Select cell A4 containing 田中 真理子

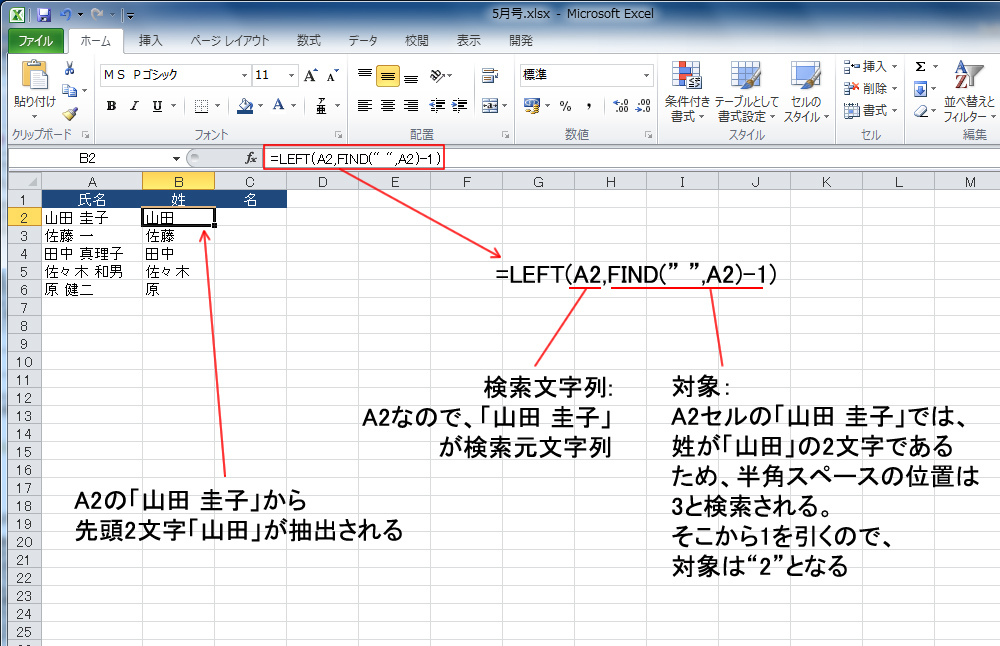(92, 254)
